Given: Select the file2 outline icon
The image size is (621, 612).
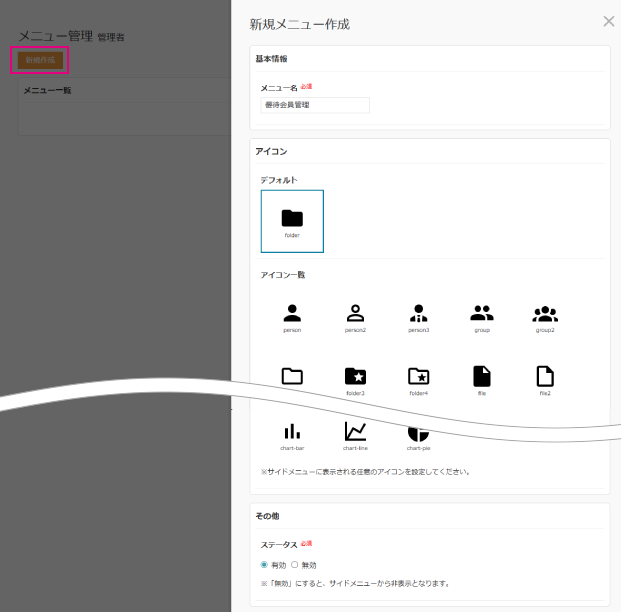Looking at the screenshot, I should (545, 376).
